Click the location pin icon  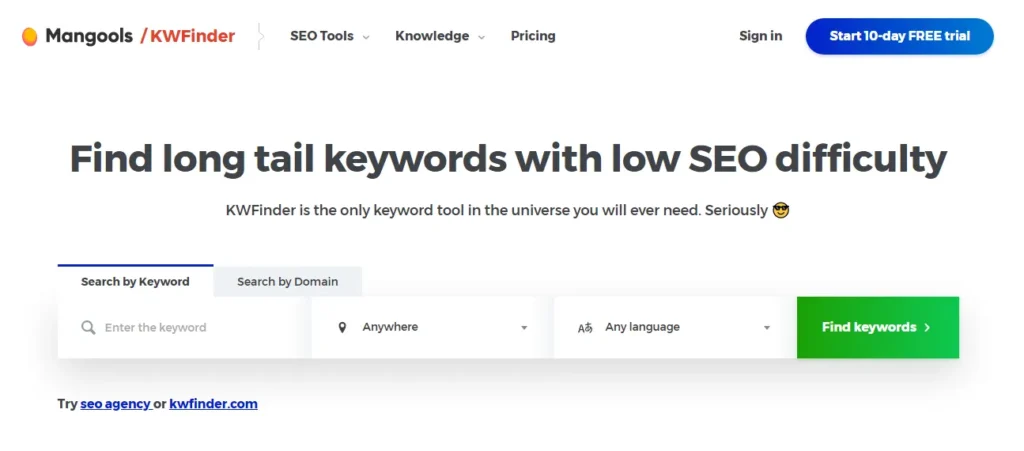pyautogui.click(x=342, y=327)
